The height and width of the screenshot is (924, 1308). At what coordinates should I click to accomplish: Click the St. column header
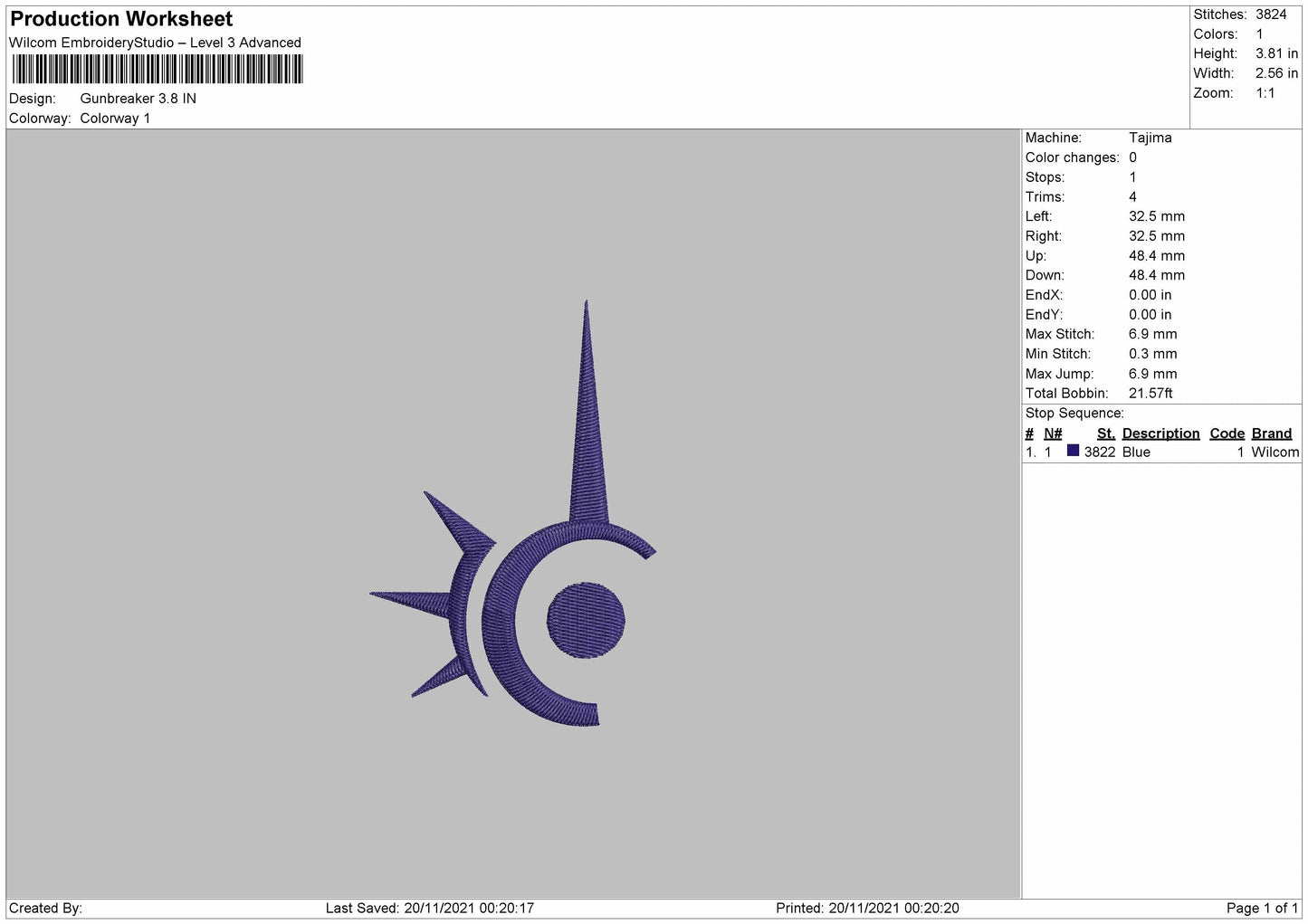[1106, 433]
